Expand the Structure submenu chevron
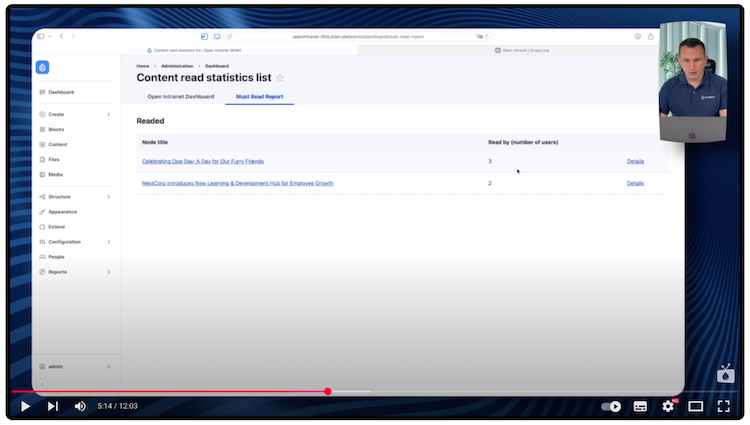Image resolution: width=750 pixels, height=425 pixels. pos(109,197)
